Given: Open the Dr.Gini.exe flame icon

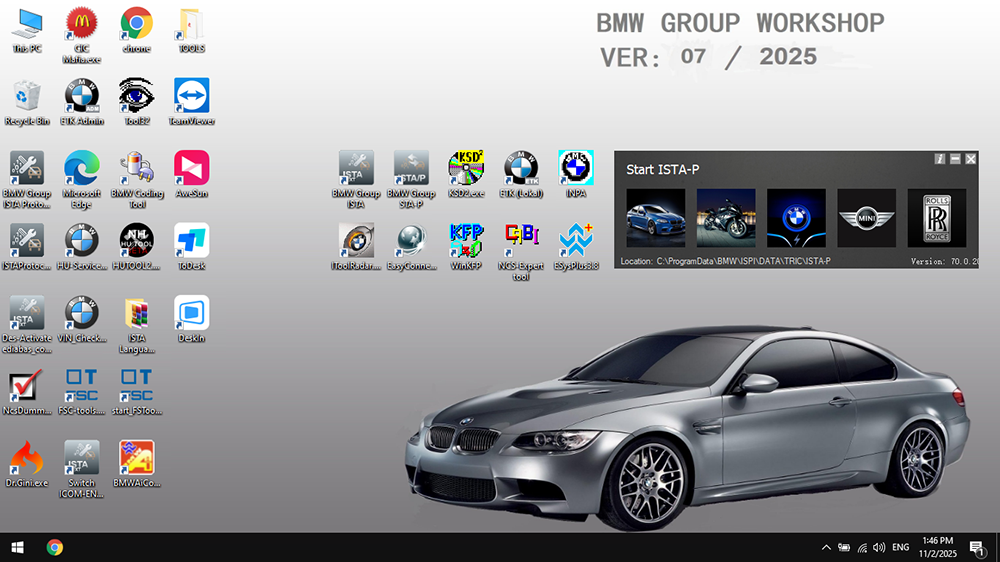Looking at the screenshot, I should 27,458.
